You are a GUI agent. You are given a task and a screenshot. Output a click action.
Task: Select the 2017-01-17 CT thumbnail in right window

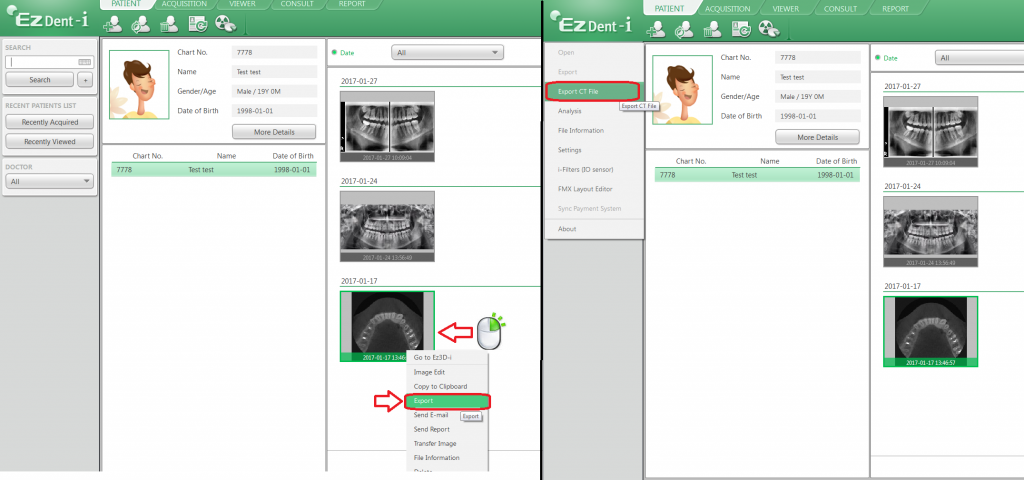[931, 331]
